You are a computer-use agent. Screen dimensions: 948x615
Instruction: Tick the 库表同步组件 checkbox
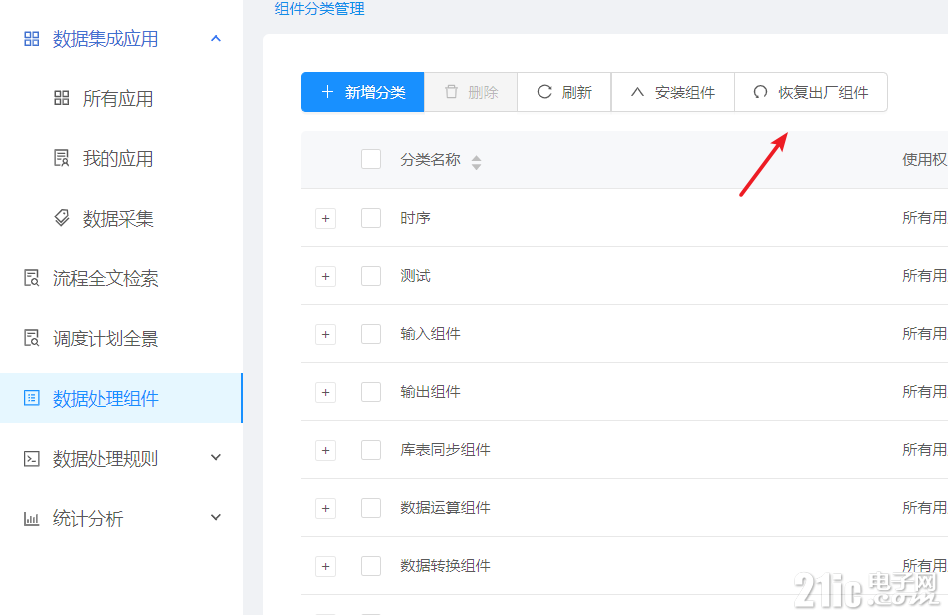pos(371,450)
